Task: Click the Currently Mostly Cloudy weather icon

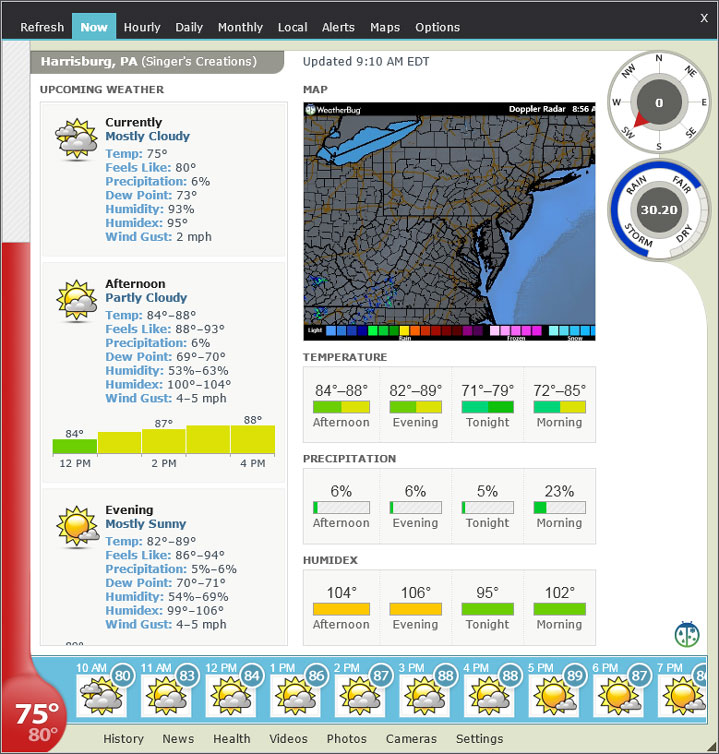Action: (x=76, y=139)
